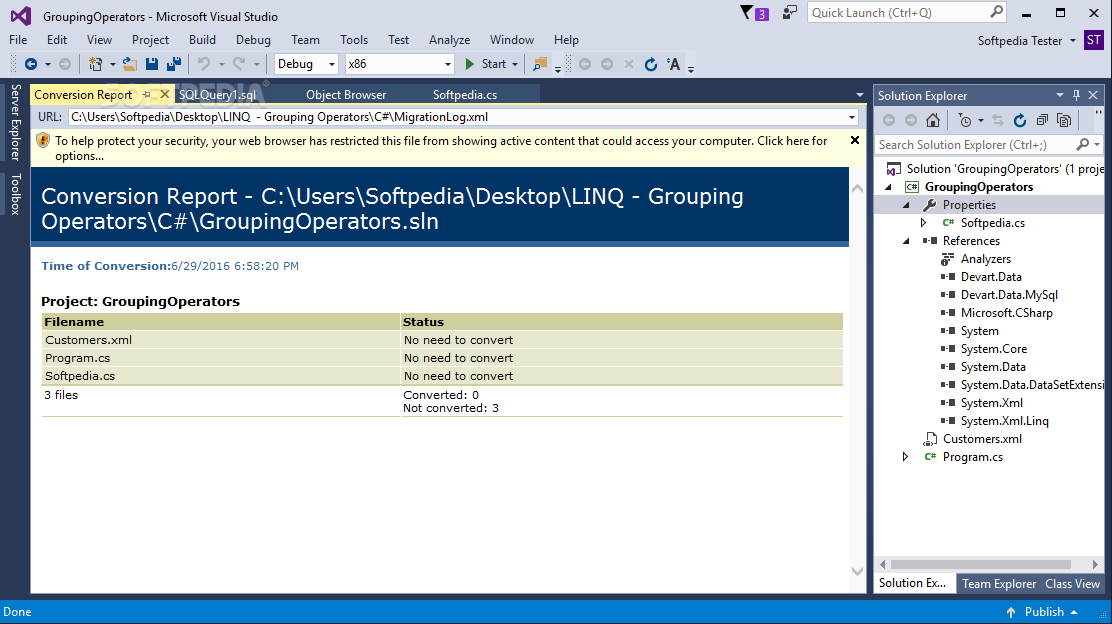Open the File menu

[18, 40]
